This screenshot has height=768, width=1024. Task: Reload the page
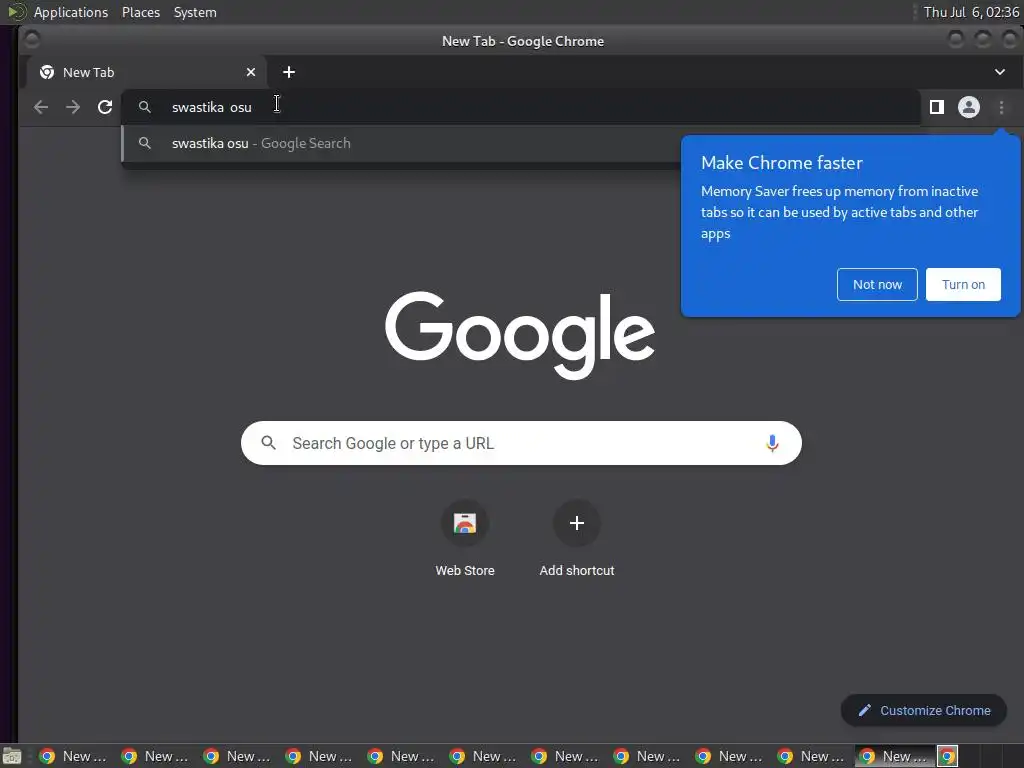click(x=105, y=107)
